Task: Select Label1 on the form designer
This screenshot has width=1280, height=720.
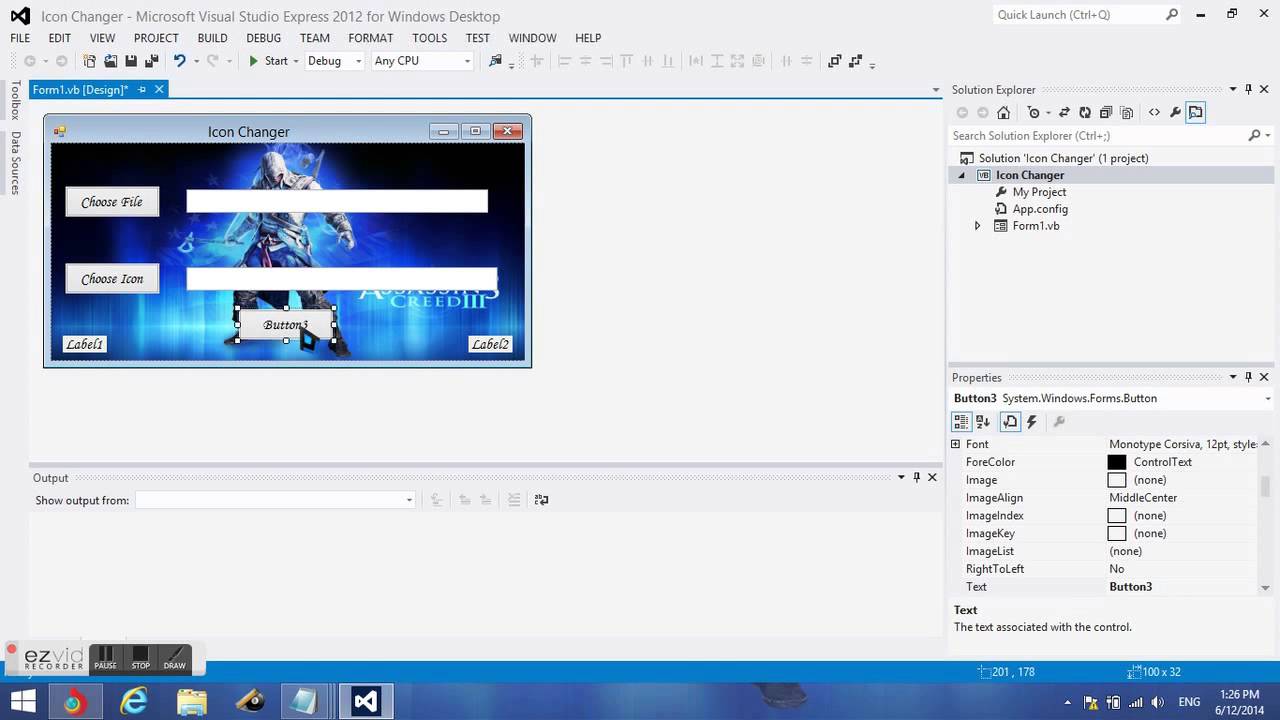Action: (x=84, y=344)
